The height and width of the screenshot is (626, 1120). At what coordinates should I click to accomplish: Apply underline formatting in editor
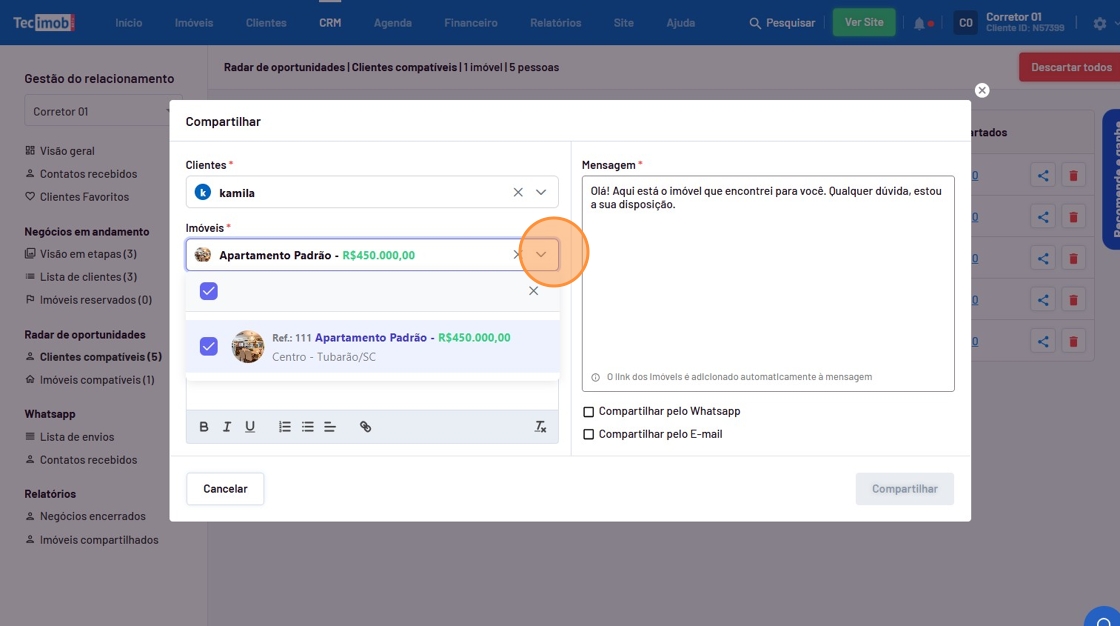coord(250,427)
